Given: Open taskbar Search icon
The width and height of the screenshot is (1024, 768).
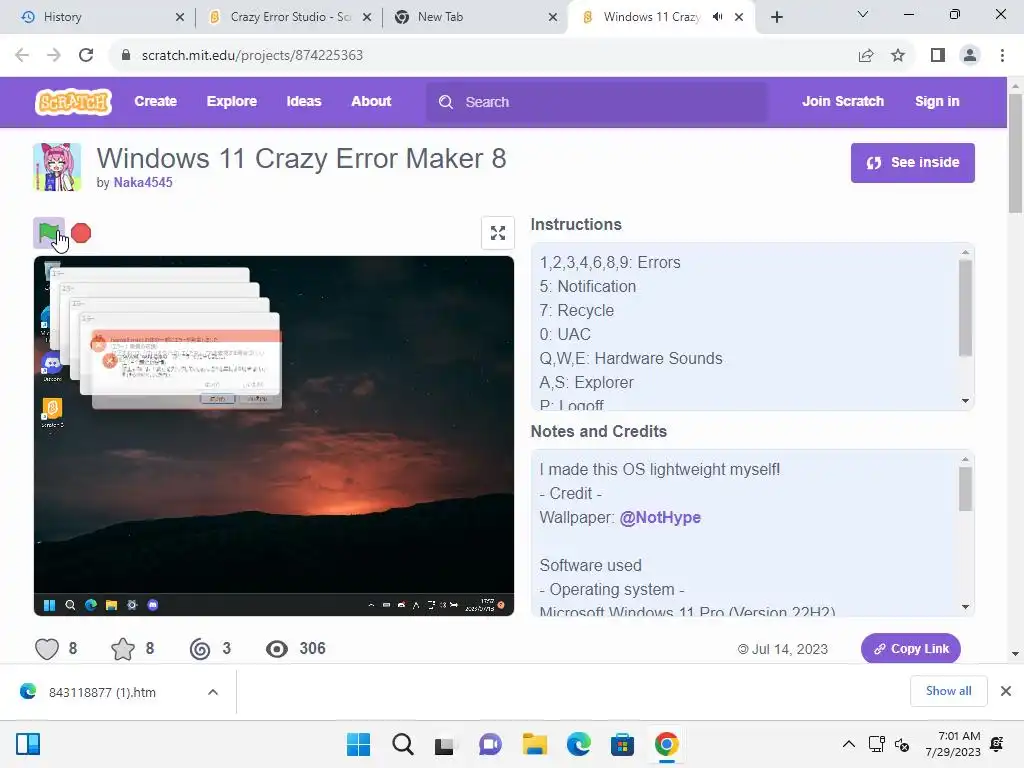Looking at the screenshot, I should click(402, 744).
